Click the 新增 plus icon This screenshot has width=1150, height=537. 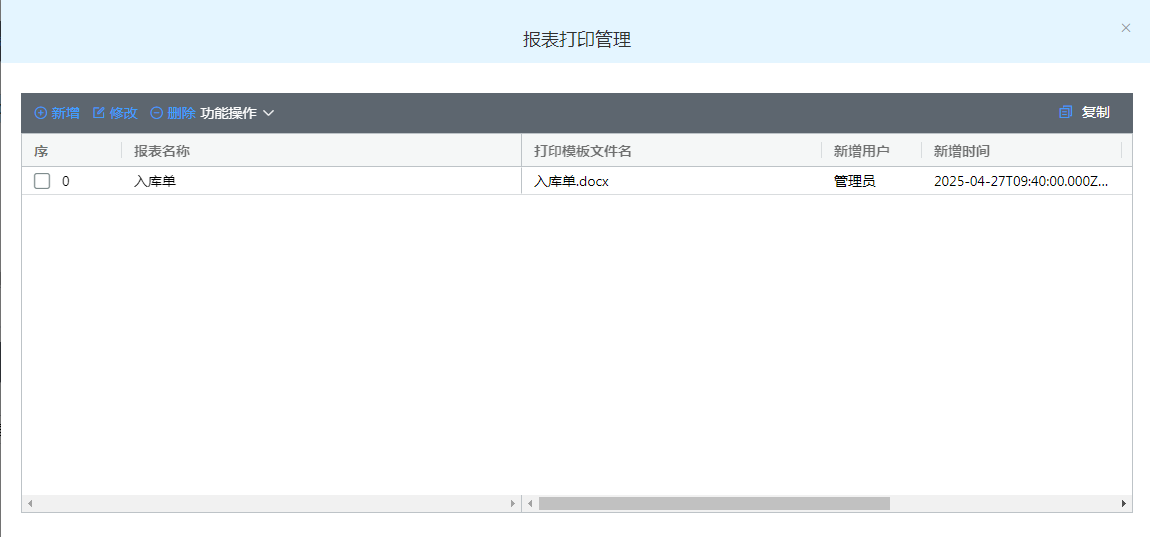click(x=41, y=113)
